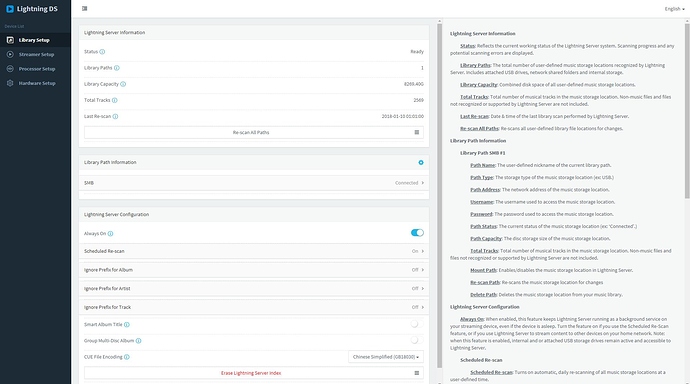This screenshot has width=690, height=384.
Task: Open Hardware Setup in the sidebar
Action: (37, 83)
